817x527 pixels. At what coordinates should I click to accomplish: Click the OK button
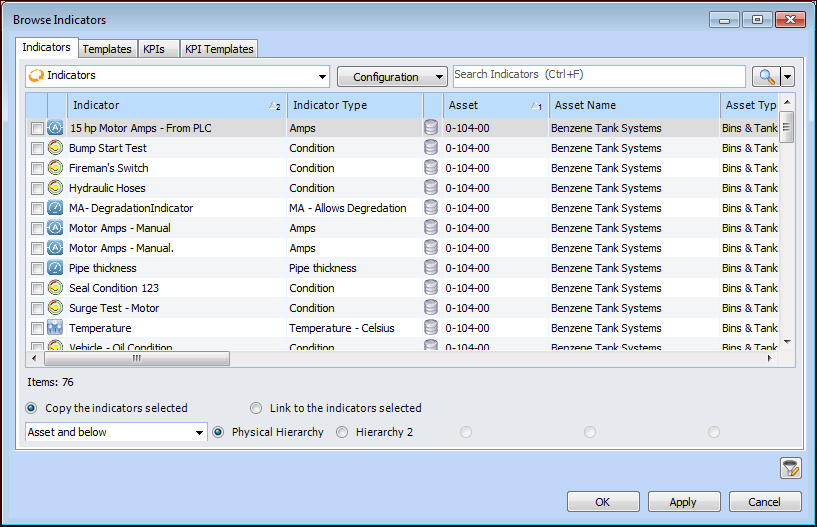[x=603, y=502]
